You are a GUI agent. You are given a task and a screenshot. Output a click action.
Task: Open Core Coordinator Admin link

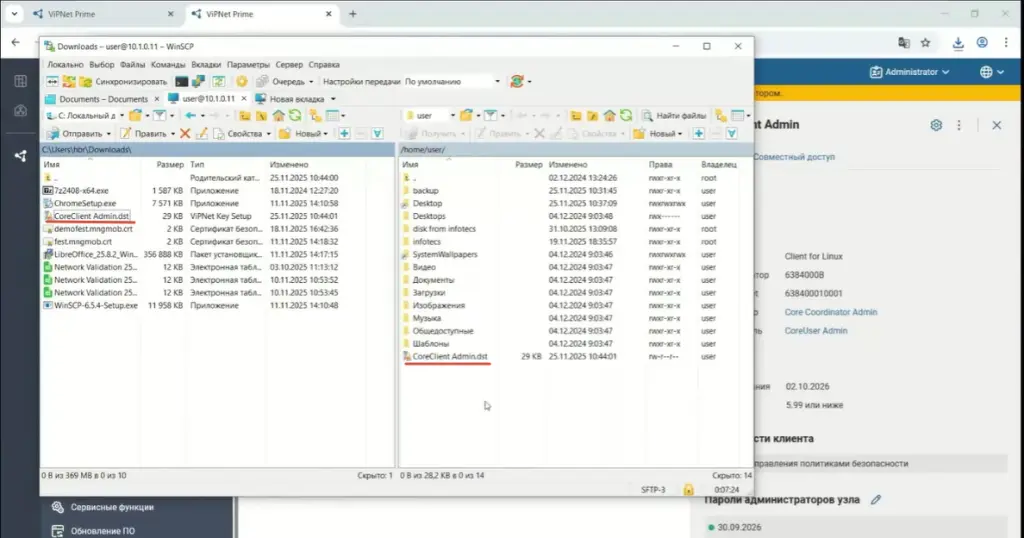[831, 312]
